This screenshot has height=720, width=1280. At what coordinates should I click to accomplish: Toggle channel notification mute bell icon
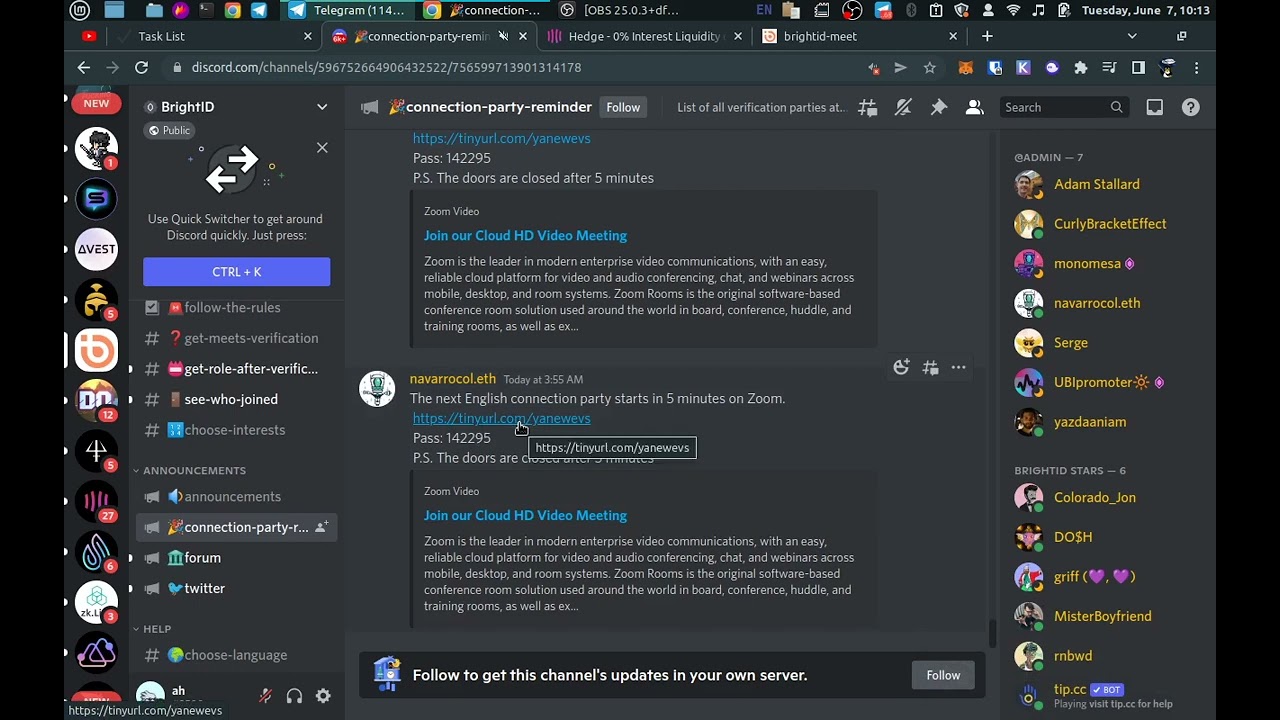point(903,107)
